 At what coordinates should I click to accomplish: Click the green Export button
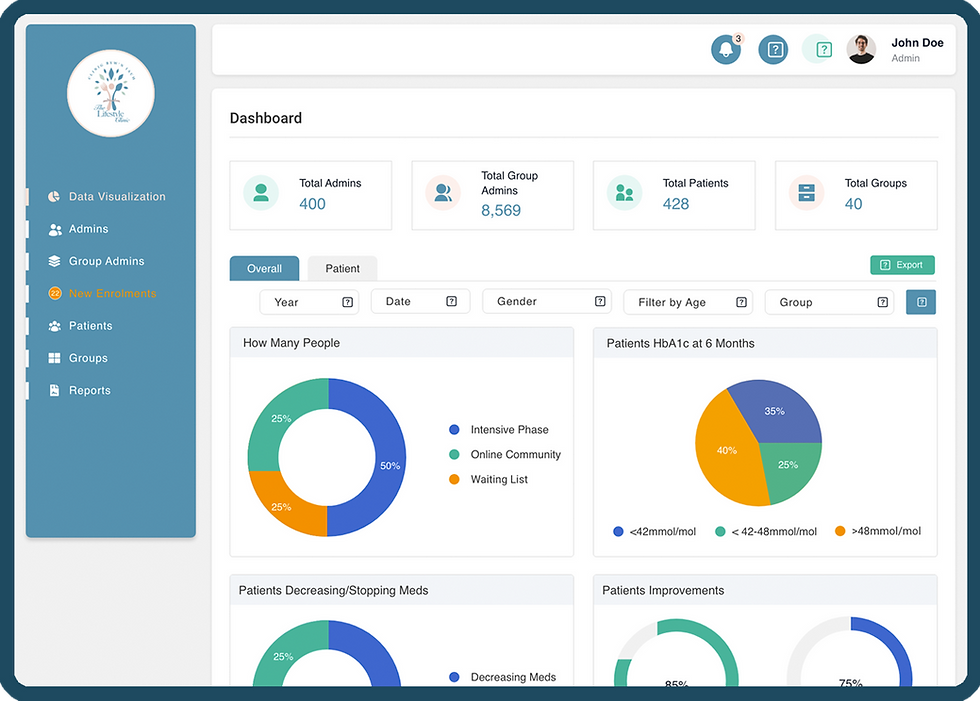coord(902,265)
